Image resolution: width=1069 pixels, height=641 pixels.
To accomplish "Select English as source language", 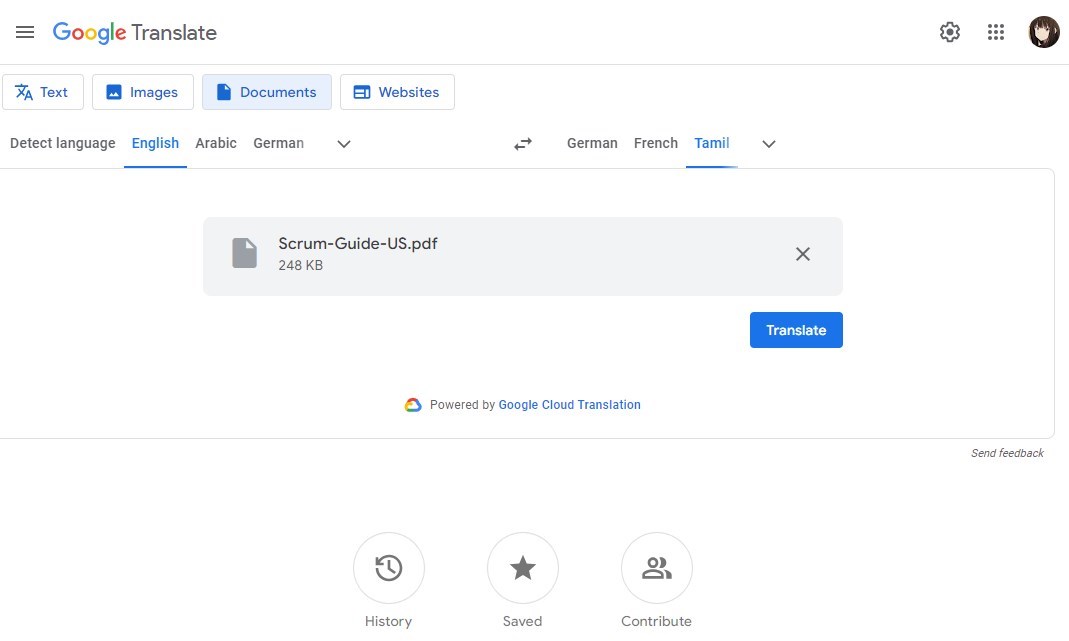I will tap(155, 143).
